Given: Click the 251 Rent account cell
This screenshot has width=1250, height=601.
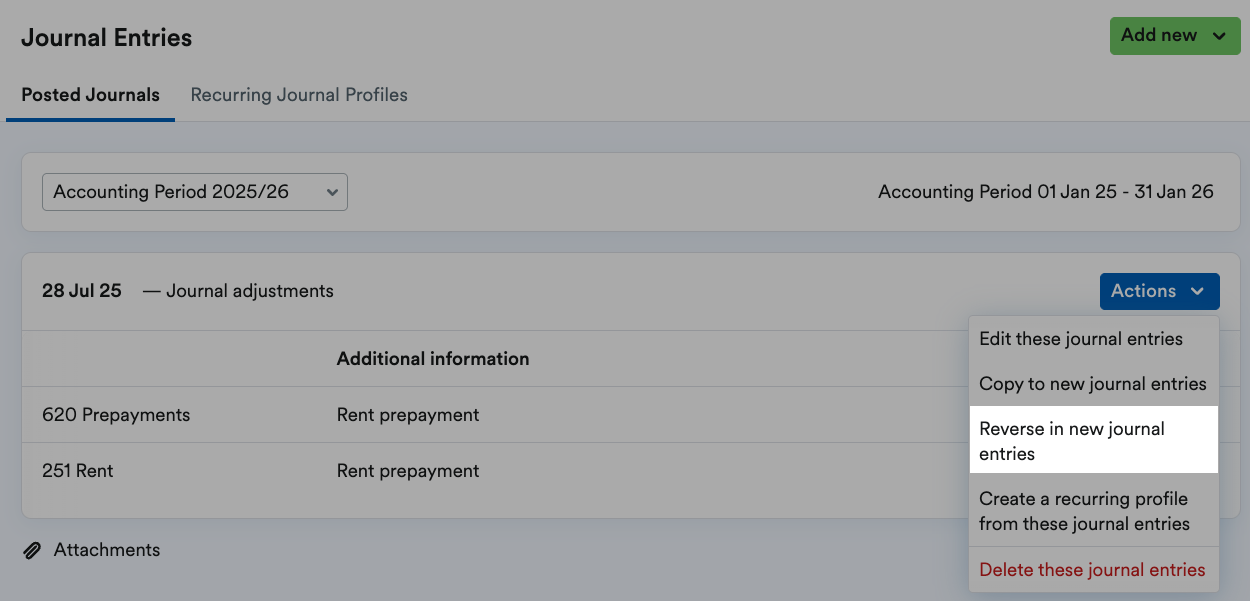Looking at the screenshot, I should pyautogui.click(x=78, y=471).
